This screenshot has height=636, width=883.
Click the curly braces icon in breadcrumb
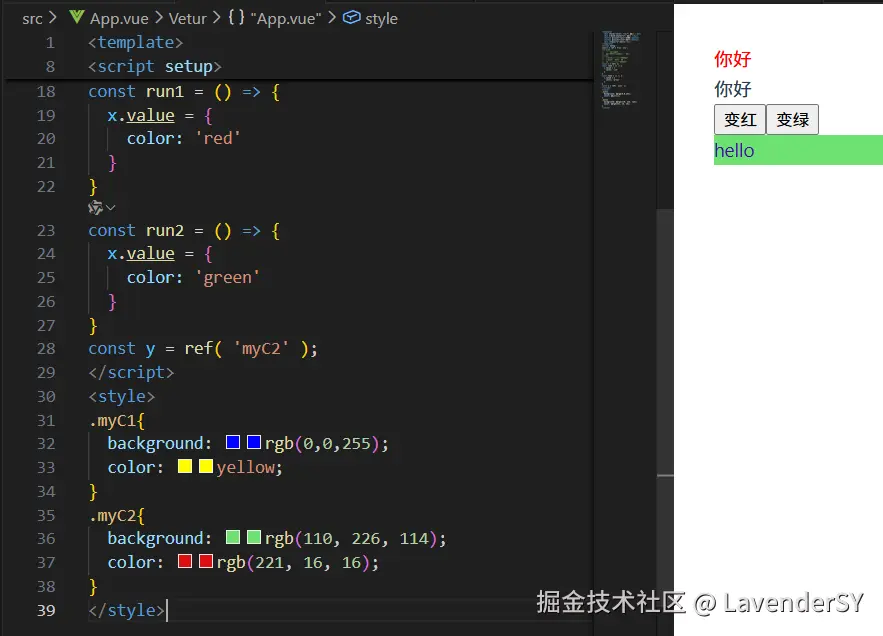236,18
